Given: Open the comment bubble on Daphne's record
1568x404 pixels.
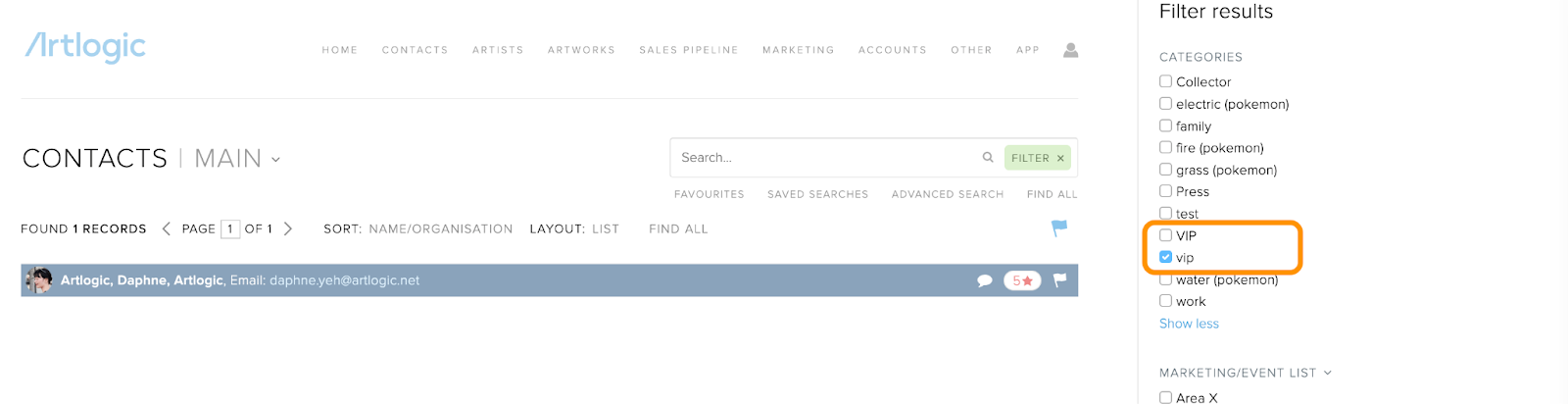Looking at the screenshot, I should tap(985, 280).
